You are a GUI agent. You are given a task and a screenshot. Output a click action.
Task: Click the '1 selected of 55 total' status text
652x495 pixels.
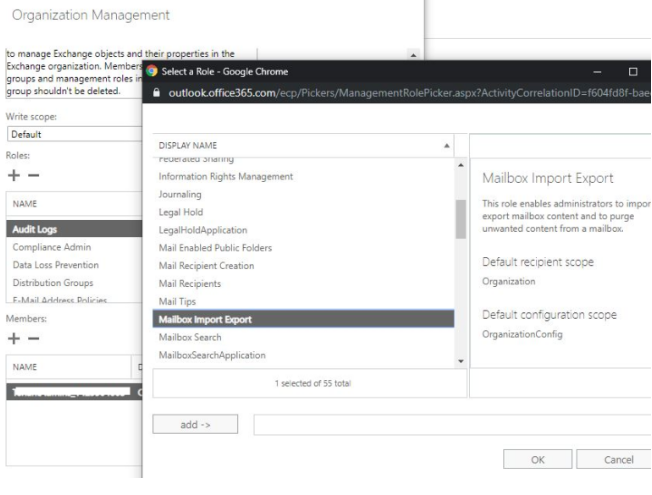(313, 383)
